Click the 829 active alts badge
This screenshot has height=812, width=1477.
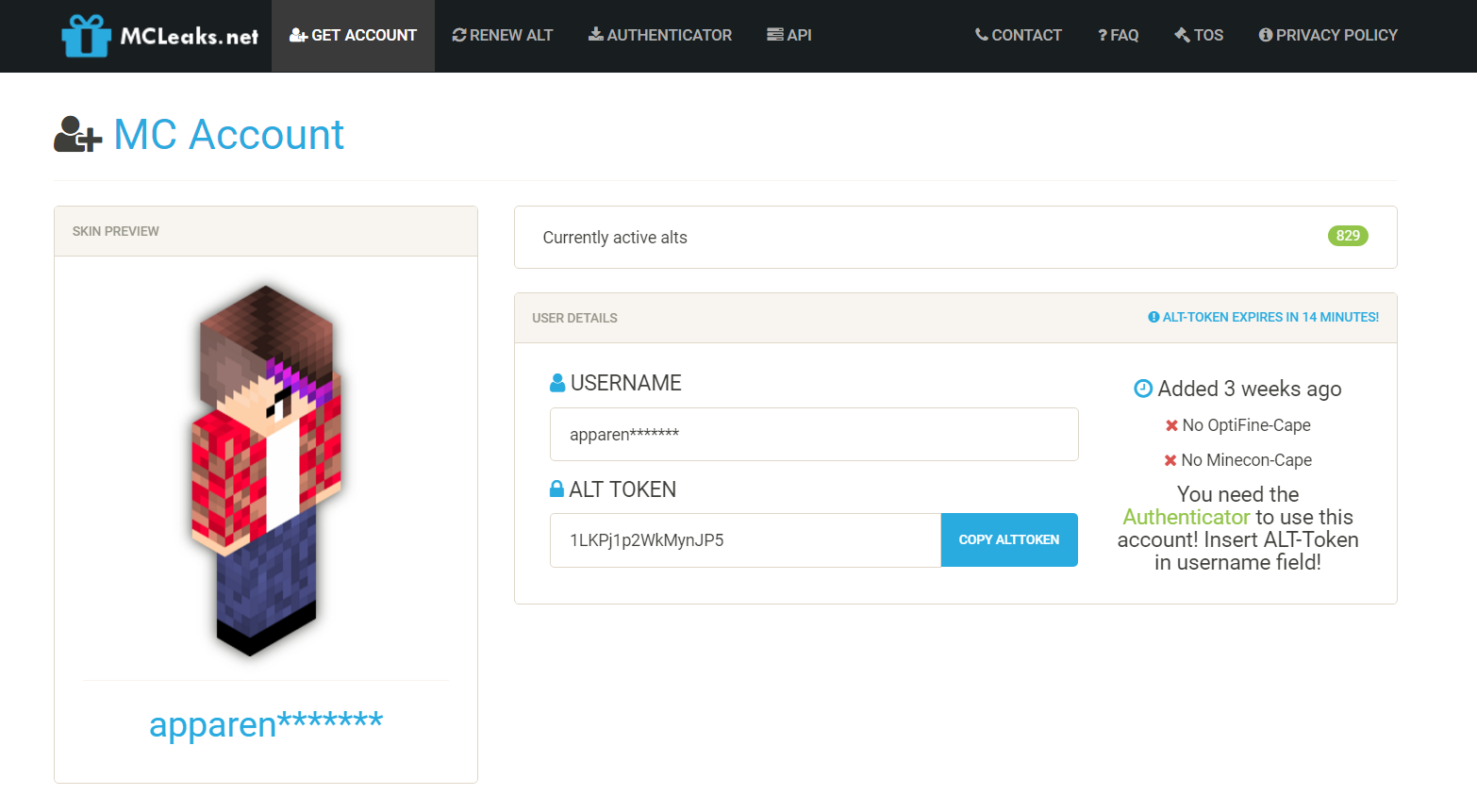tap(1348, 236)
